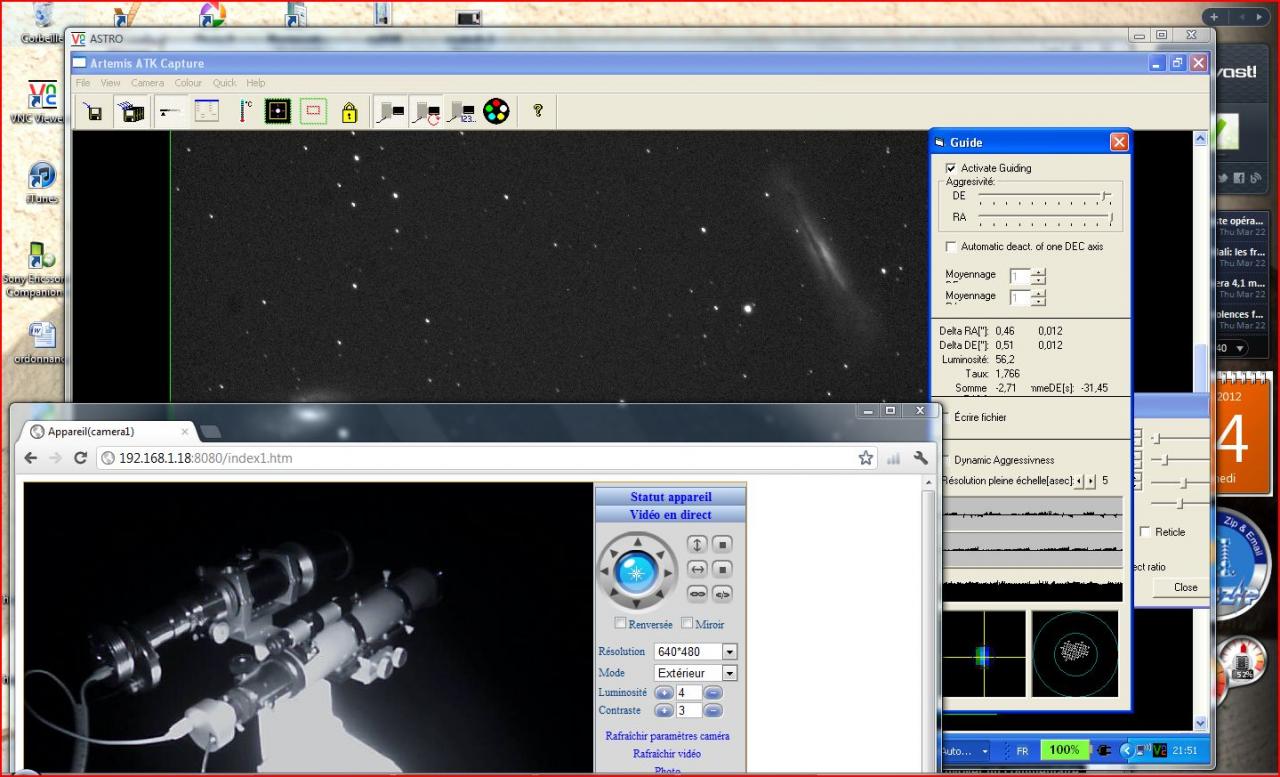Click the question mark help icon
This screenshot has height=777, width=1280.
(x=537, y=111)
